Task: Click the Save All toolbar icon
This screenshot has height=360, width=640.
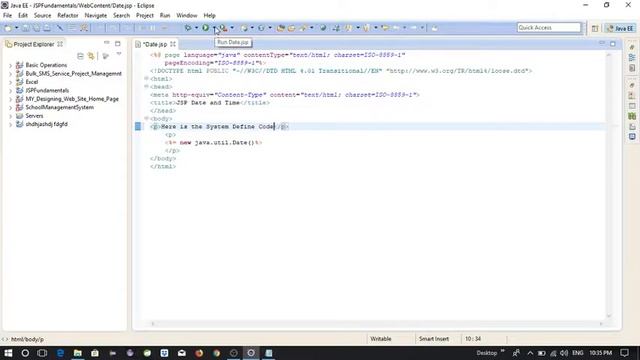Action: 36,28
